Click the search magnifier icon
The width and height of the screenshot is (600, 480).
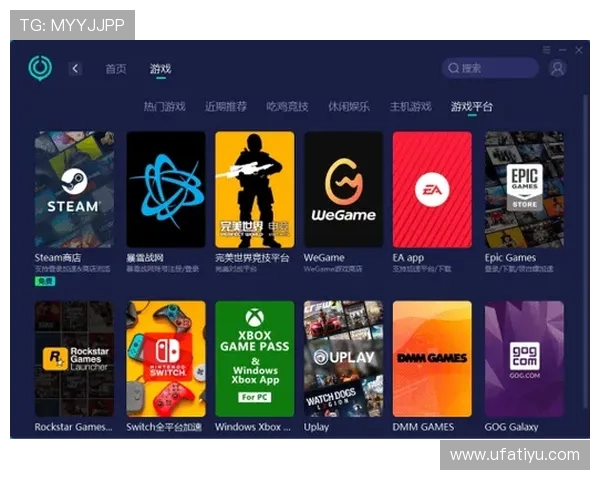pyautogui.click(x=453, y=68)
